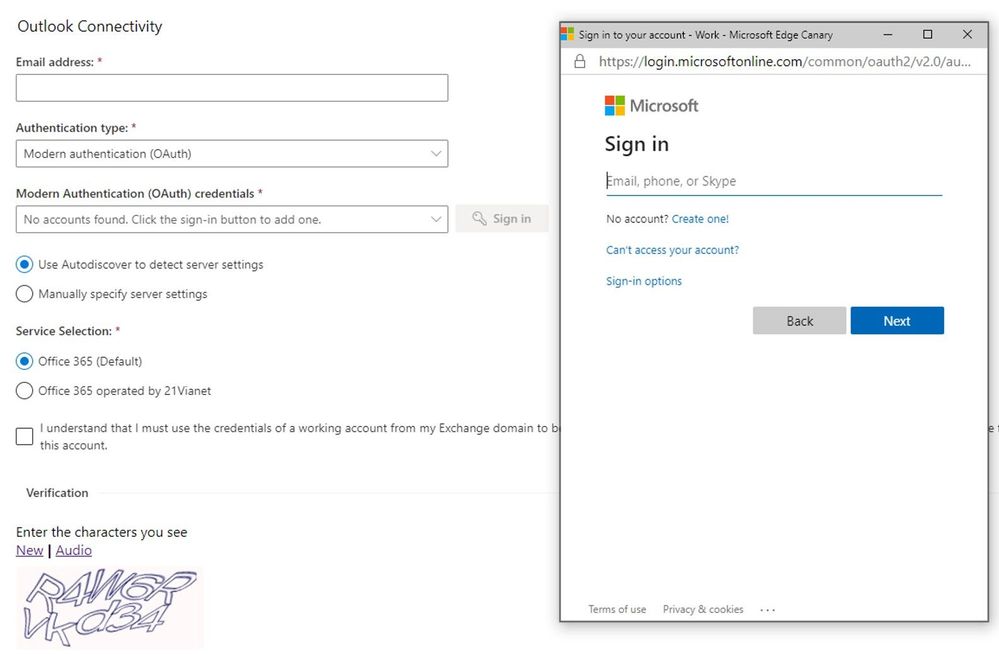
Task: Tick the 'I understand' credentials checkbox
Action: (x=24, y=437)
